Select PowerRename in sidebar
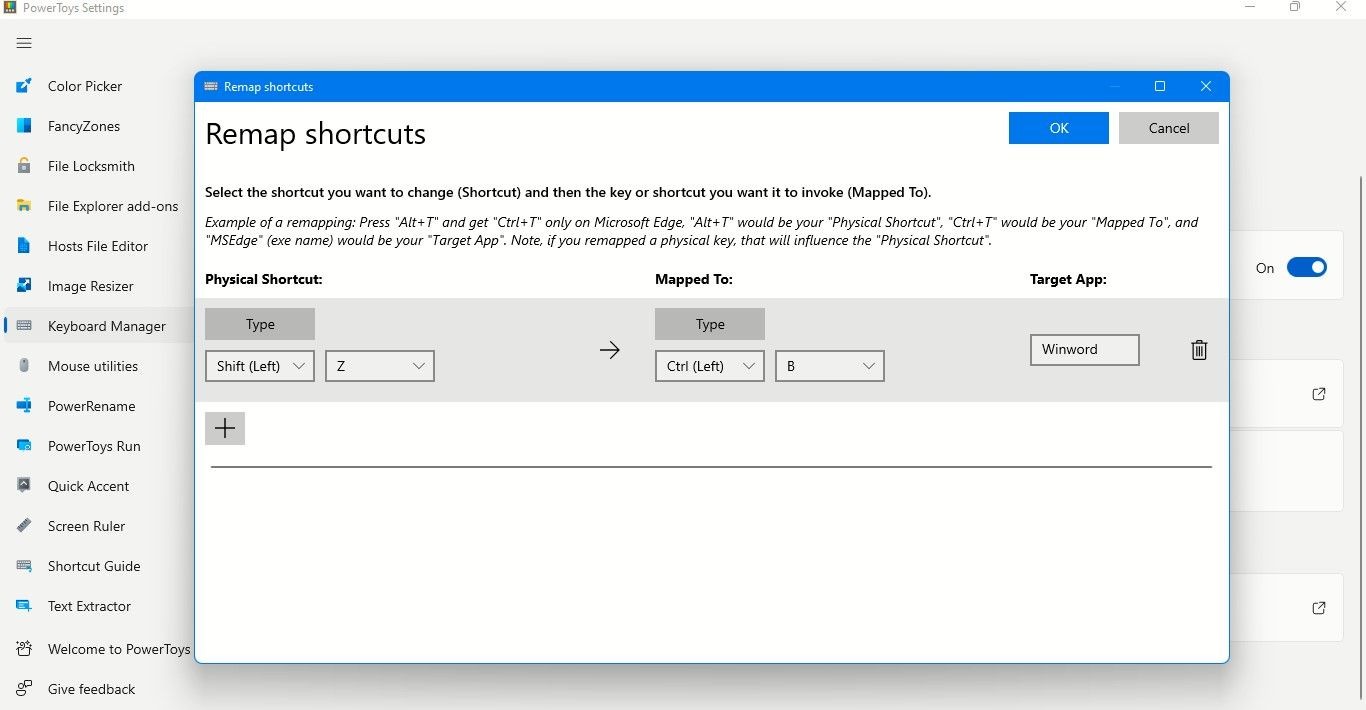The image size is (1366, 710). [91, 406]
